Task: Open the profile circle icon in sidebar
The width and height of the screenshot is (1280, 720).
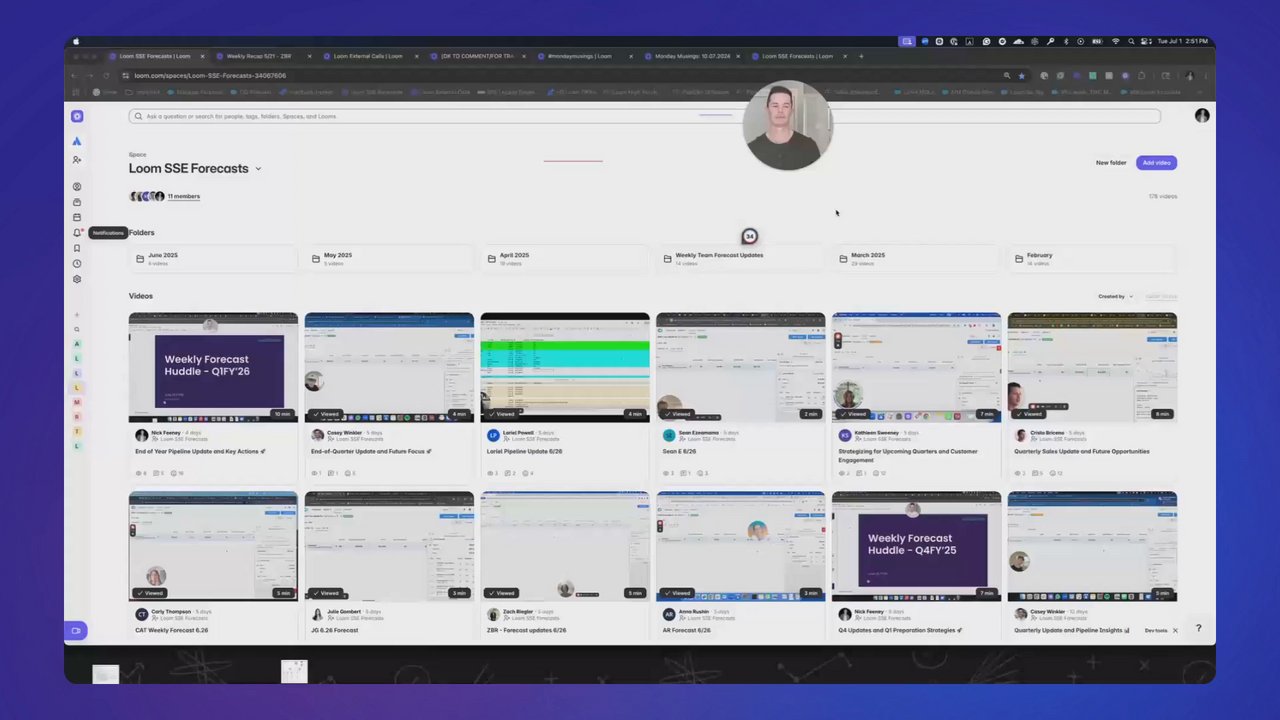Action: (x=77, y=186)
